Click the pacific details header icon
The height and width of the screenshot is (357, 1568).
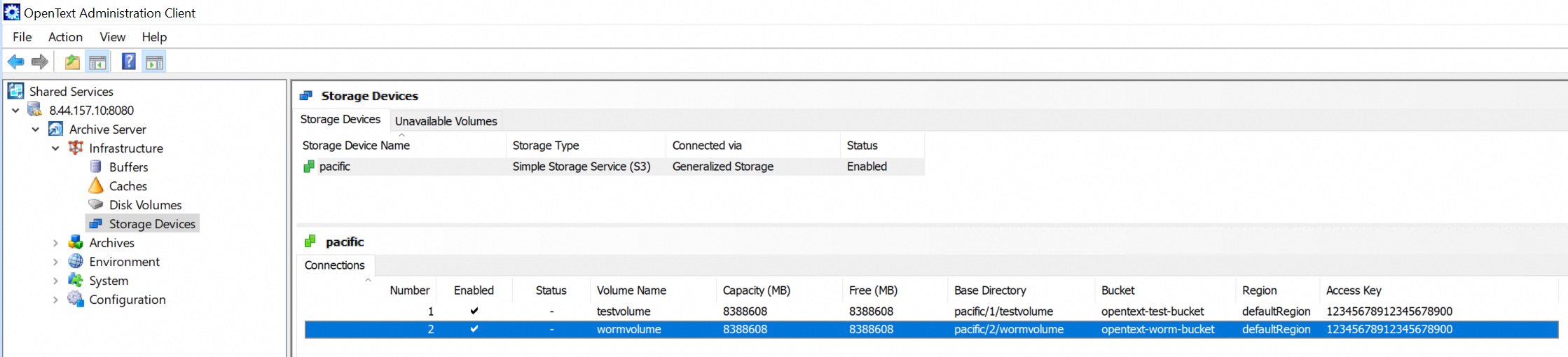coord(310,241)
